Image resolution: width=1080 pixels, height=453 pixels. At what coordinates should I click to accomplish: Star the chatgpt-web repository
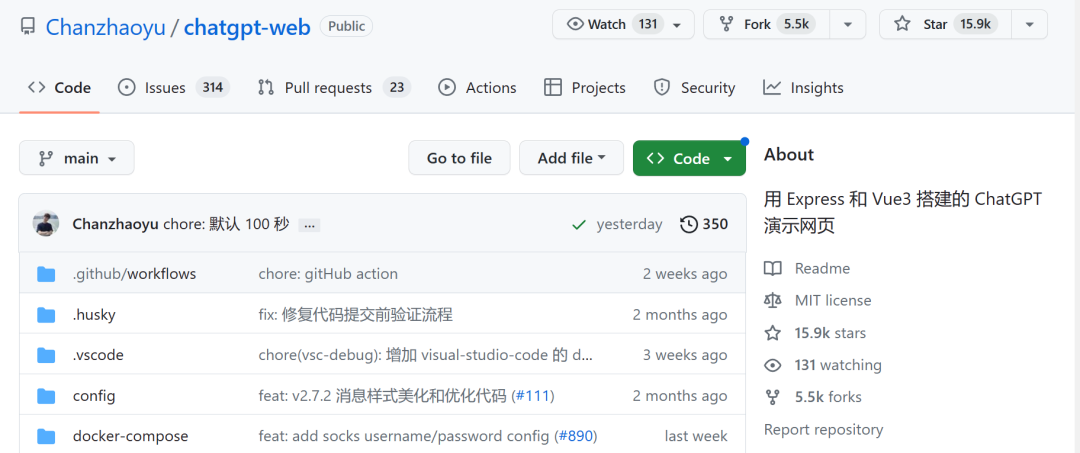click(946, 25)
